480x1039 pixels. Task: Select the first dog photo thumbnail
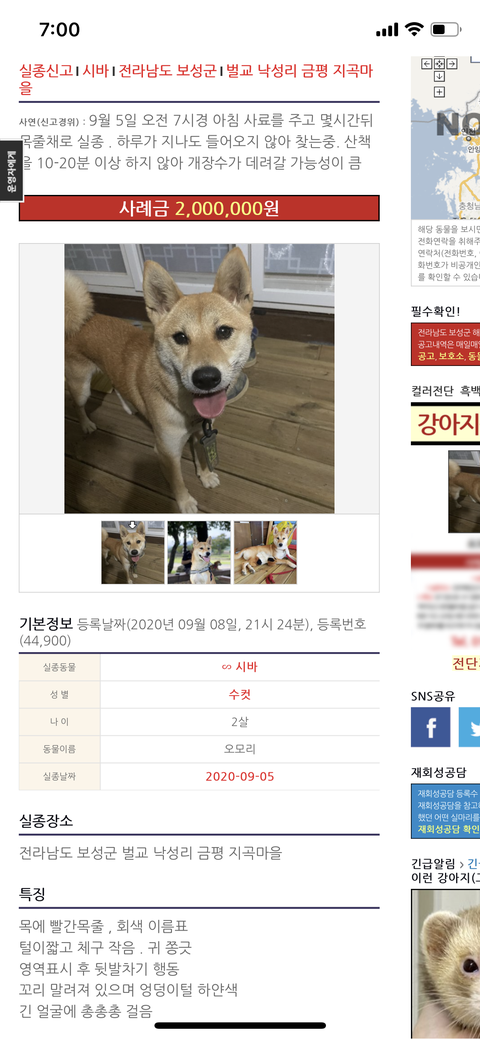133,552
